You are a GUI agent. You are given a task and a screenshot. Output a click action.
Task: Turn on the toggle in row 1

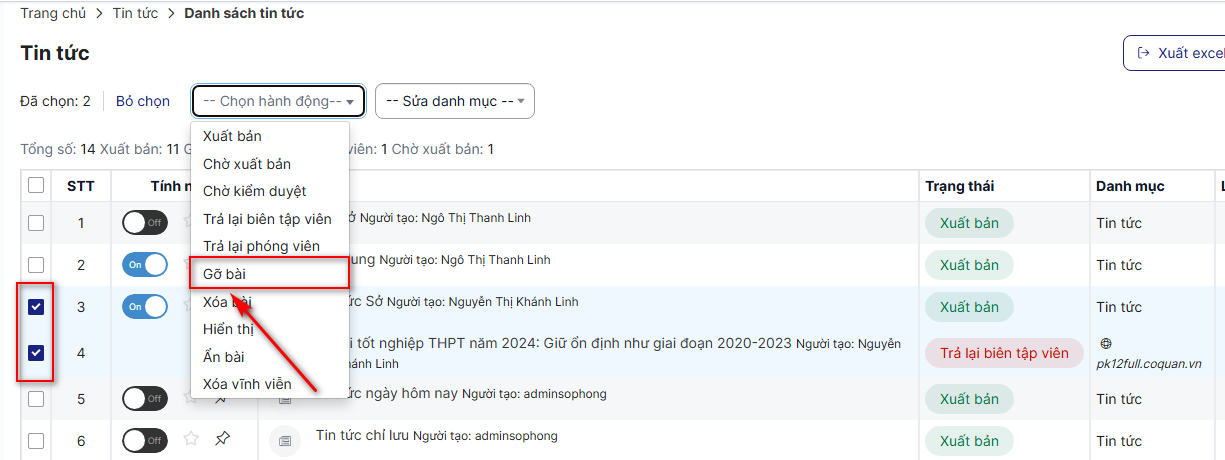(145, 222)
